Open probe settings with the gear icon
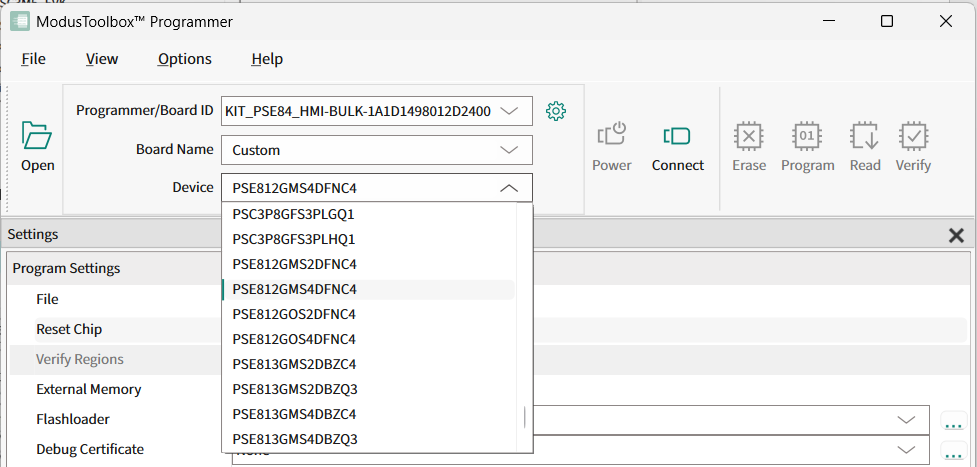 (x=555, y=112)
